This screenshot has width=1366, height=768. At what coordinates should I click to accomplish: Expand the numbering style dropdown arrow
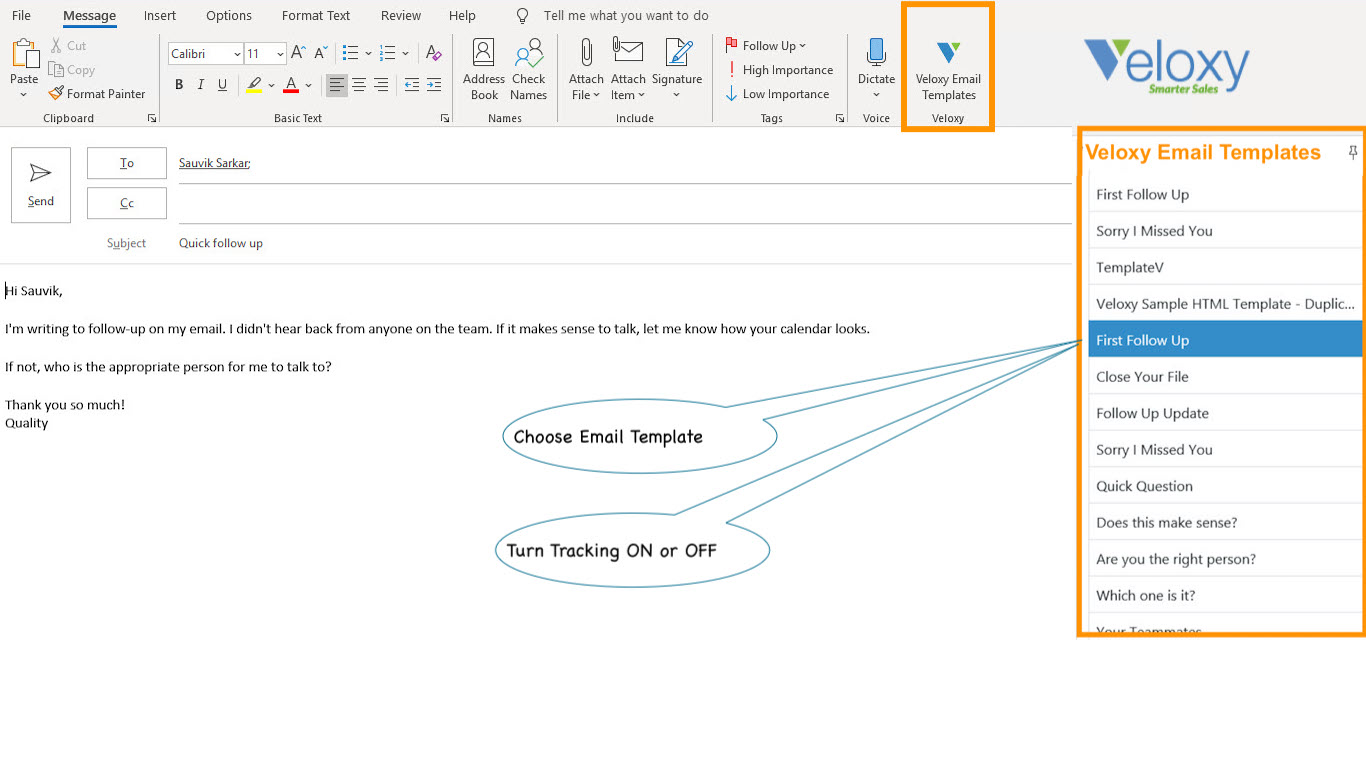point(405,54)
